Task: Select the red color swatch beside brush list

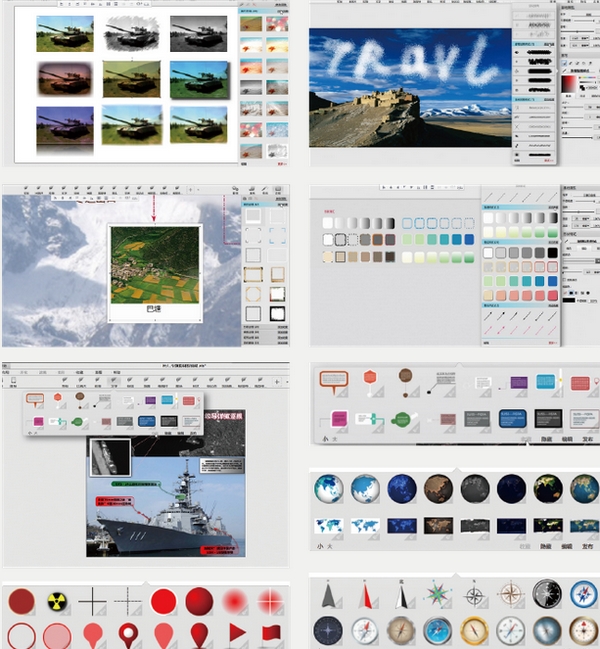Action: (571, 82)
